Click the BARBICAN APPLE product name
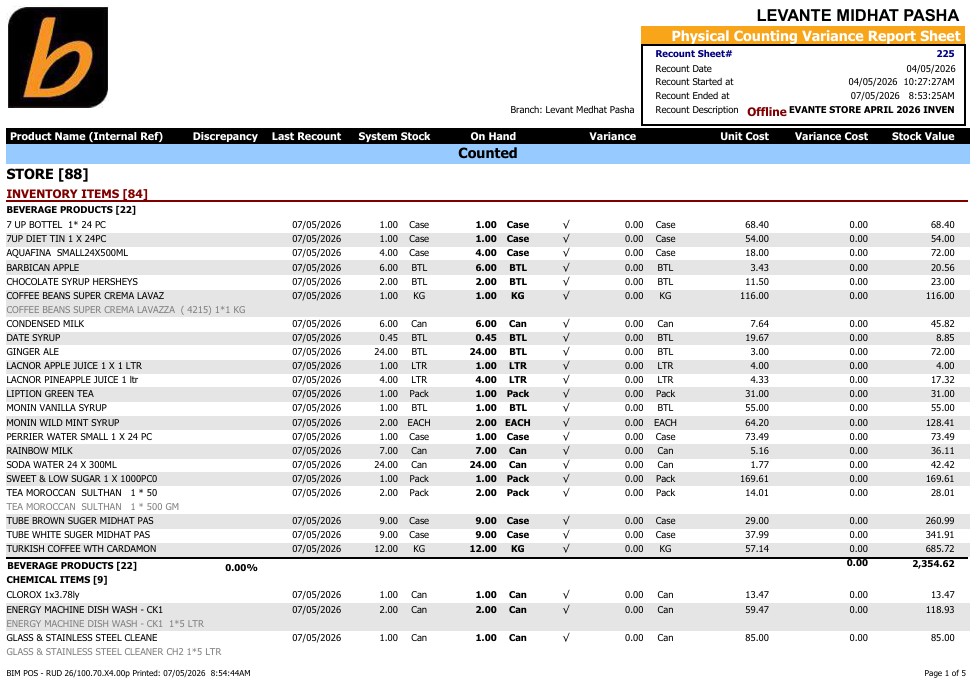 point(42,268)
